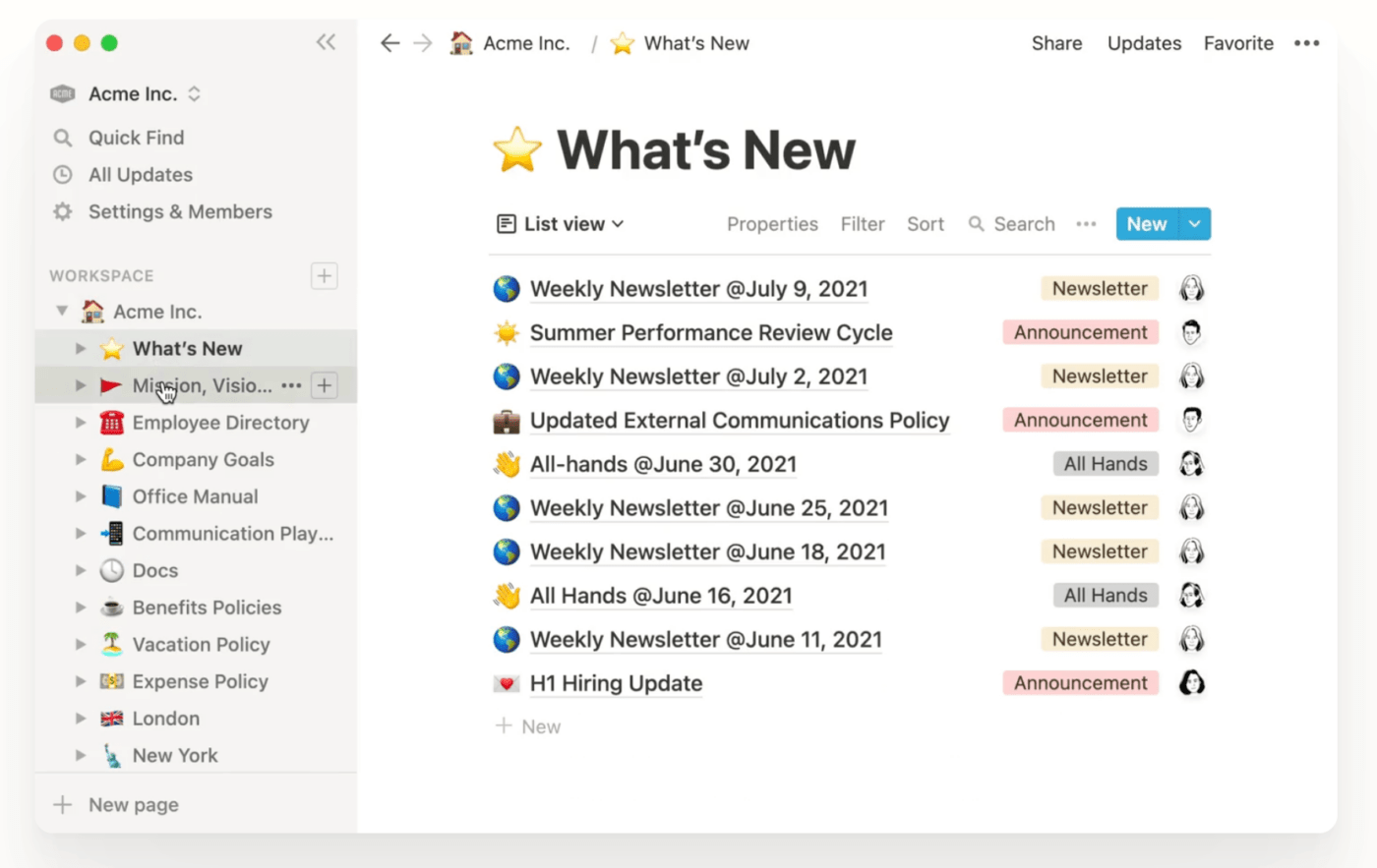The width and height of the screenshot is (1377, 868).
Task: Click author avatar on H1 Hiring Update
Action: point(1191,683)
